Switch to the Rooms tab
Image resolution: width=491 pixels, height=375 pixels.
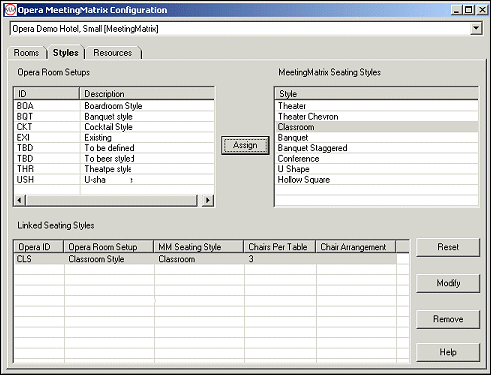[26, 53]
